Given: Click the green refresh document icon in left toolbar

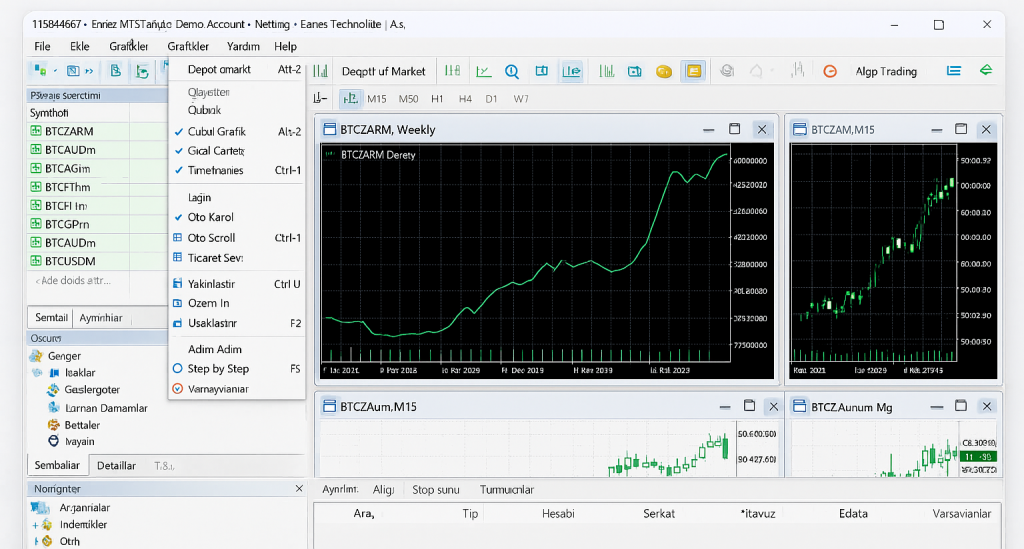Looking at the screenshot, I should (x=142, y=71).
